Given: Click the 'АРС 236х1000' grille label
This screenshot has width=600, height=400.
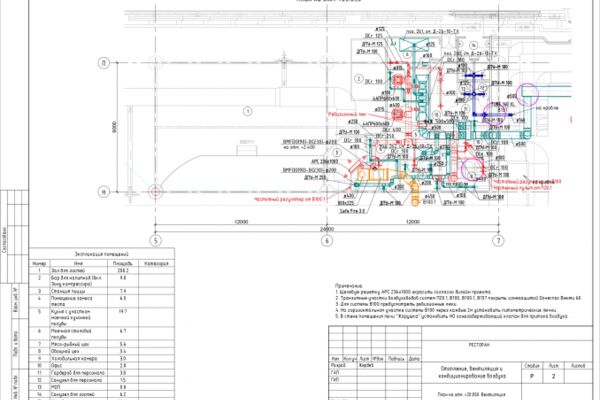Looking at the screenshot, I should [325, 162].
